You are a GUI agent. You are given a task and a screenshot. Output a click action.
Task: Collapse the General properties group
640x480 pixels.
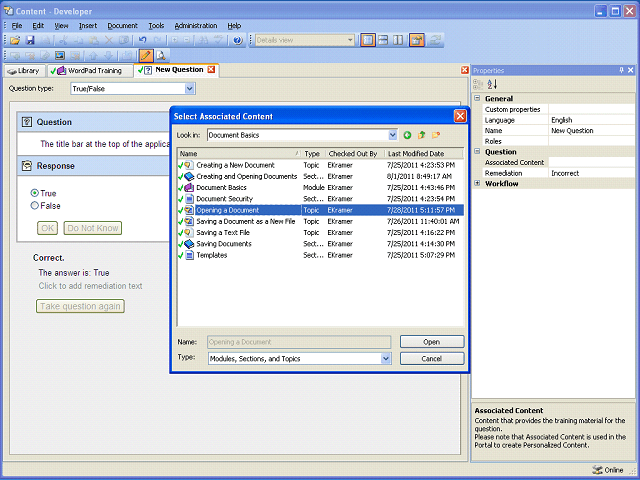[x=477, y=98]
